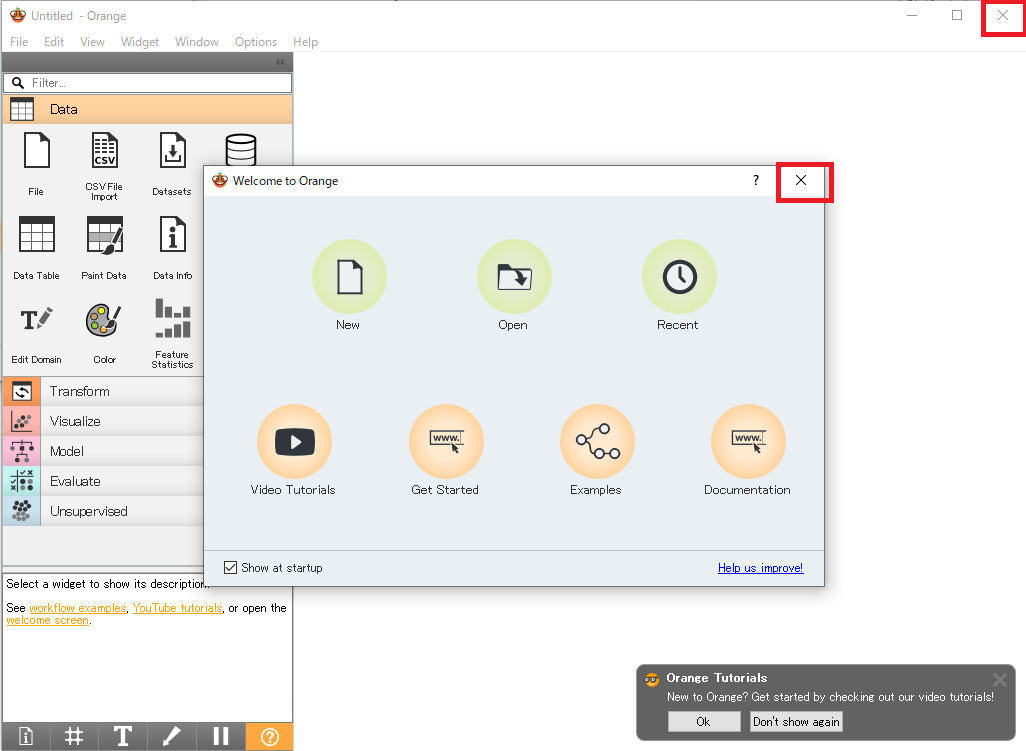Uncheck Show at startup checkbox

[x=231, y=568]
